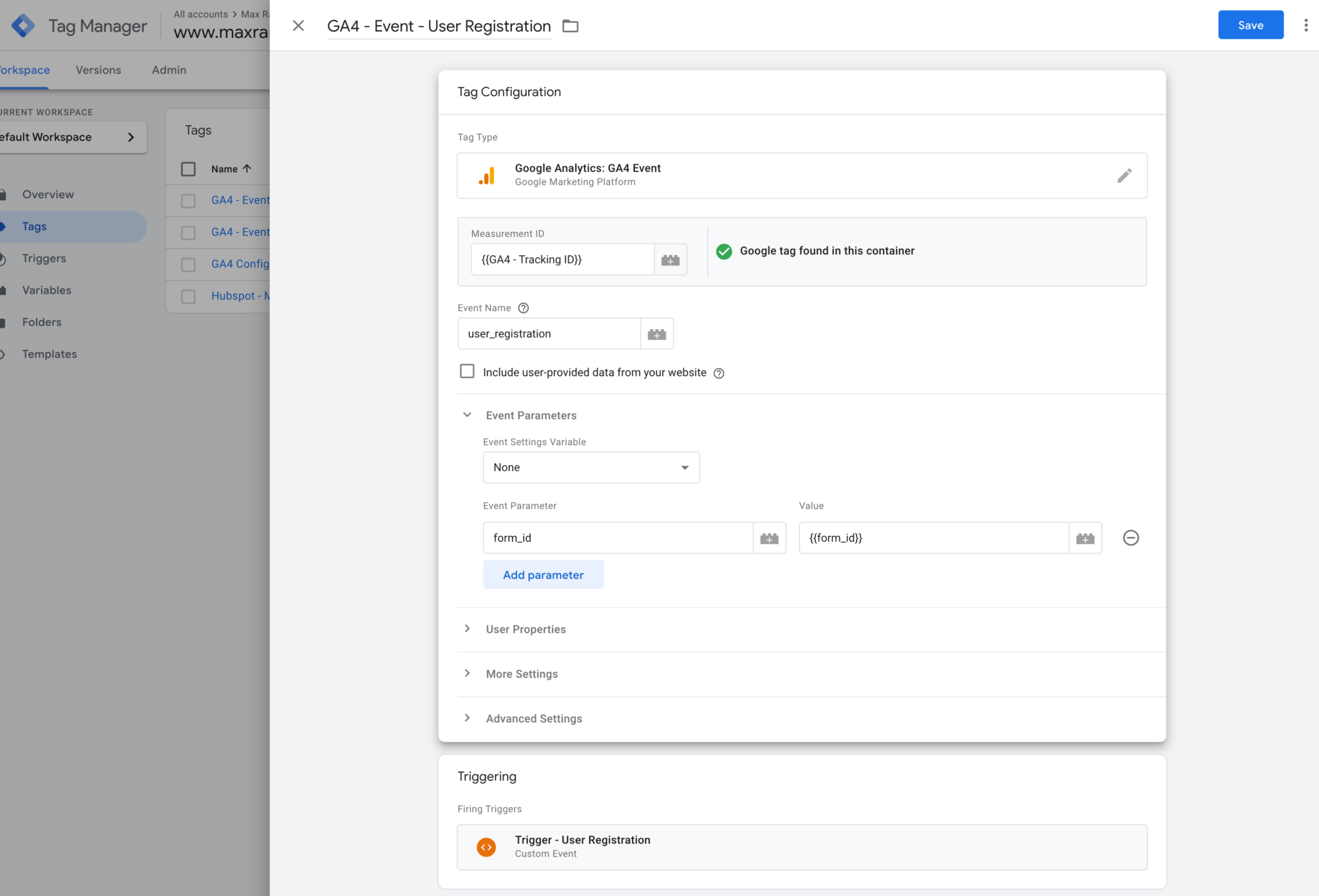Select Variables in the left sidebar
This screenshot has height=896, width=1319.
46,290
